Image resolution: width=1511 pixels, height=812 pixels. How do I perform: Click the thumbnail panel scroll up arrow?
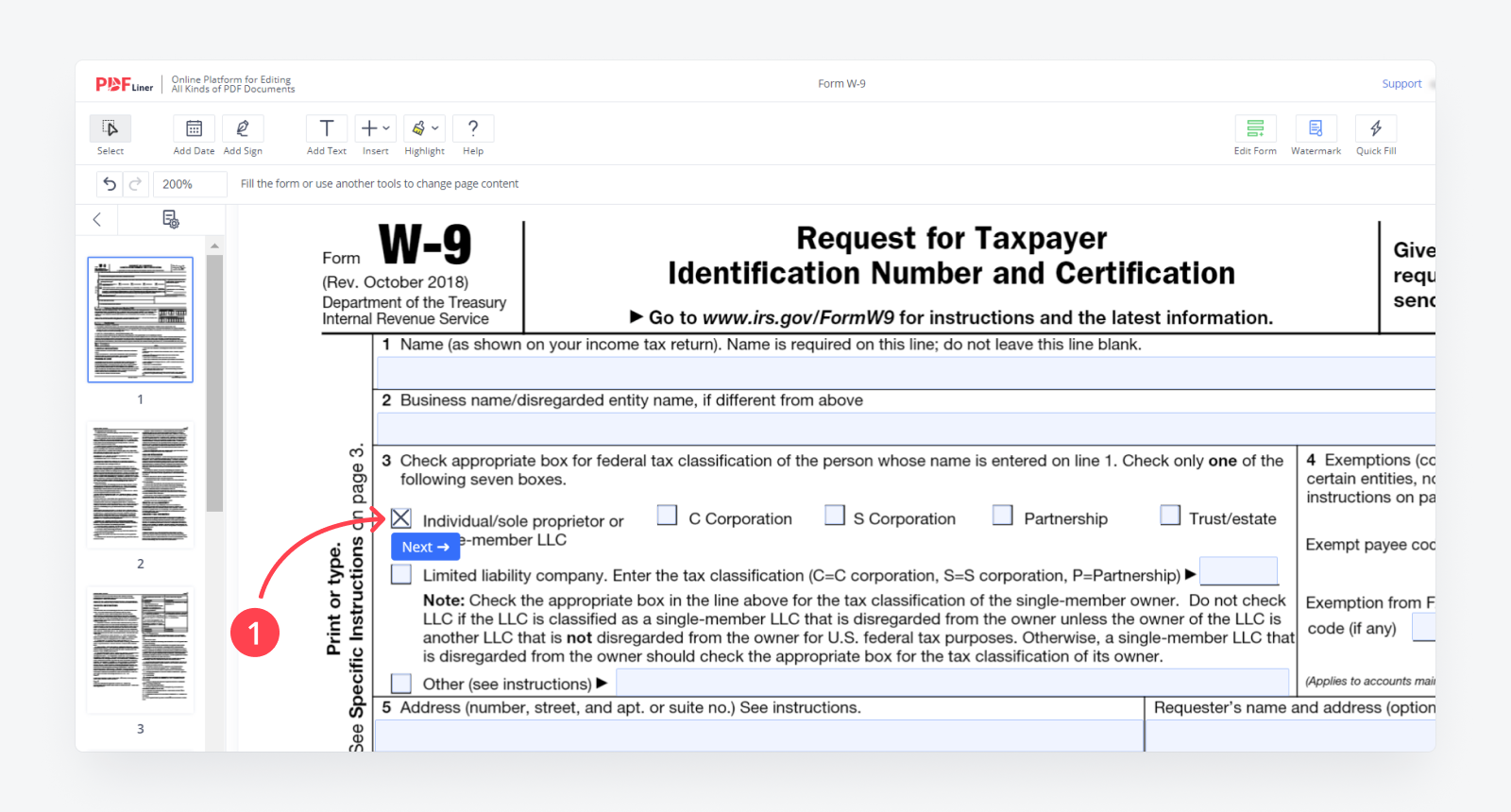(x=214, y=245)
